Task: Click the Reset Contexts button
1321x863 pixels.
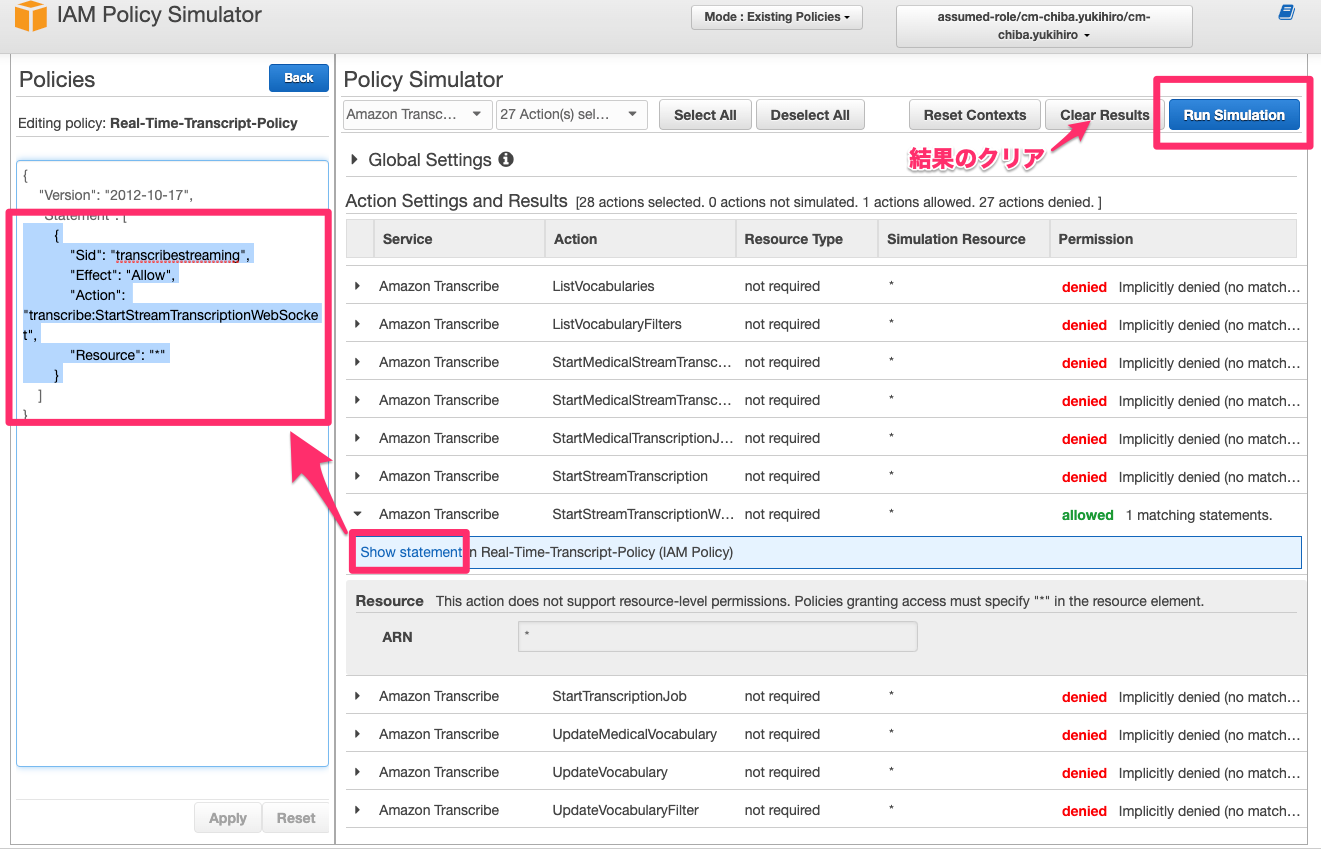Action: pyautogui.click(x=974, y=114)
